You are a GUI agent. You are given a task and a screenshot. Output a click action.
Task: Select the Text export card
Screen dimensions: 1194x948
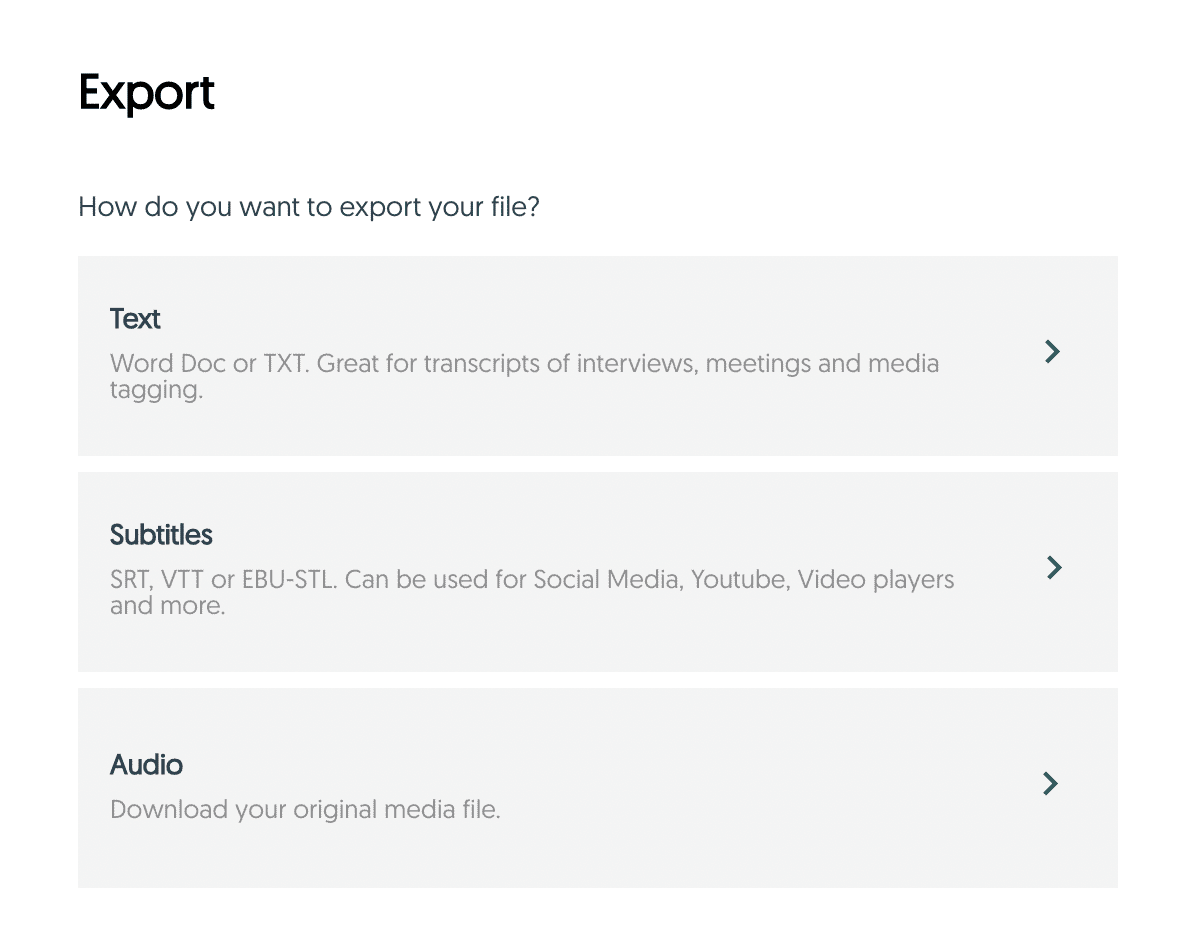click(597, 355)
